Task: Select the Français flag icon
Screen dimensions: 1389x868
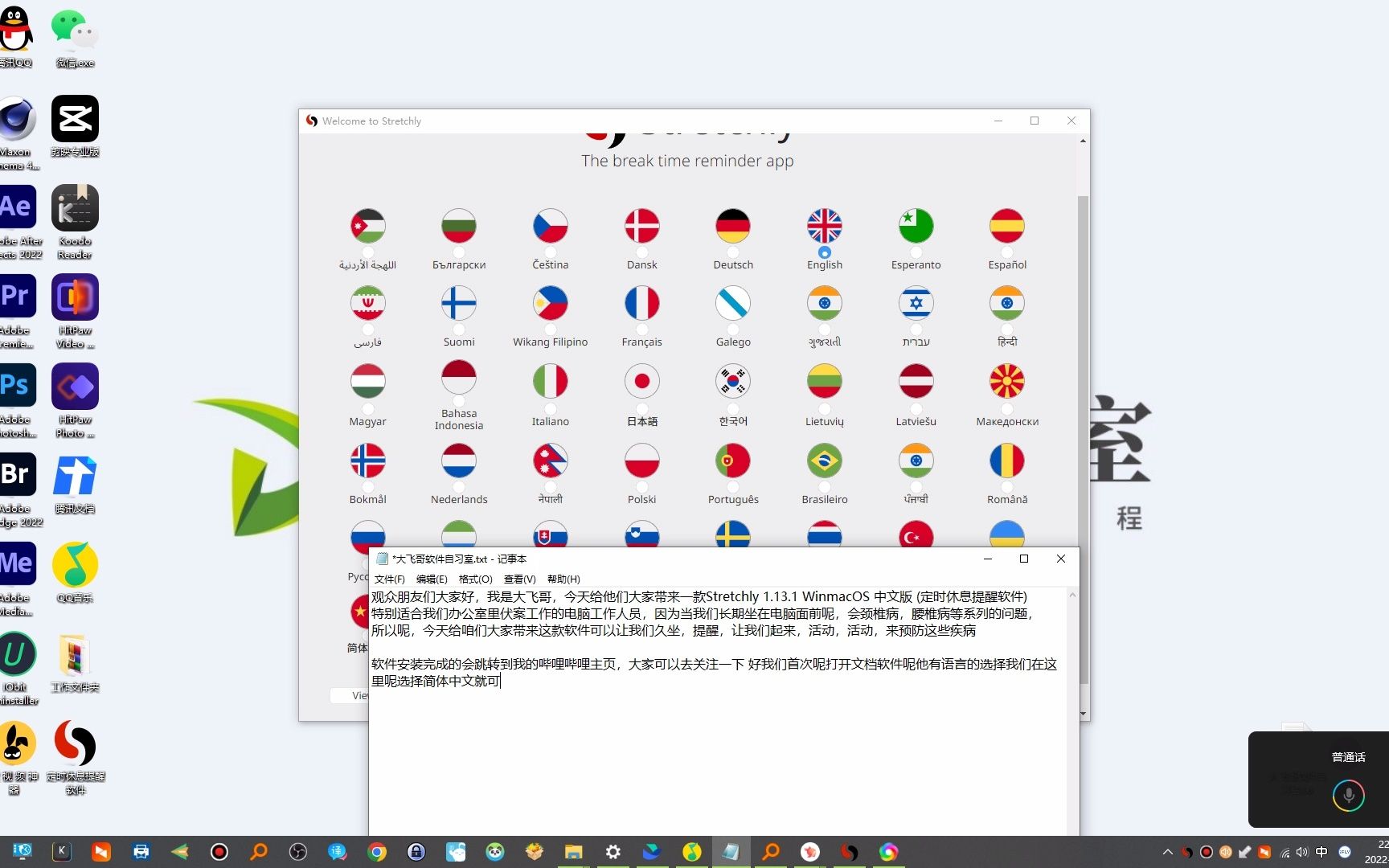Action: click(641, 303)
